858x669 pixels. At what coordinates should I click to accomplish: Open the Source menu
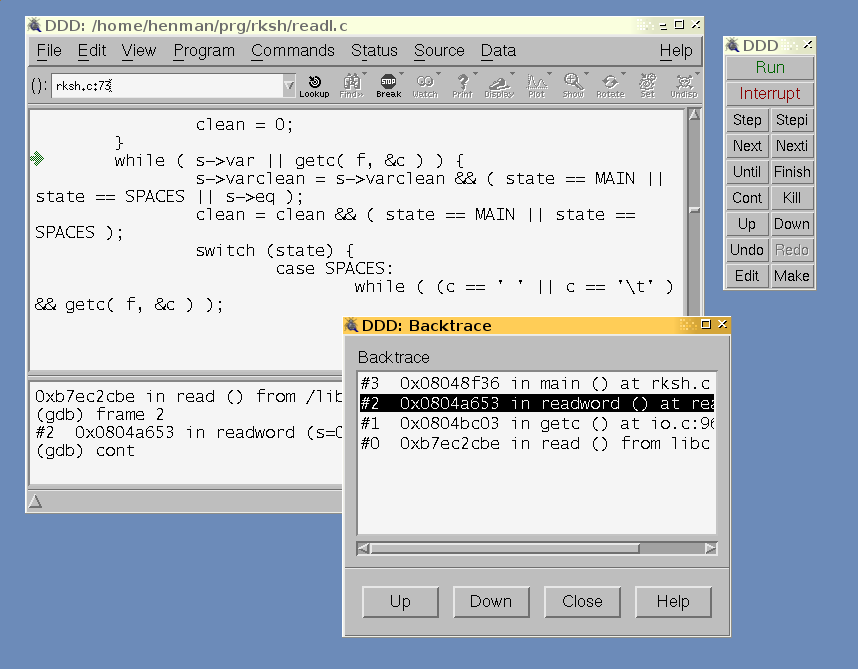(x=439, y=50)
